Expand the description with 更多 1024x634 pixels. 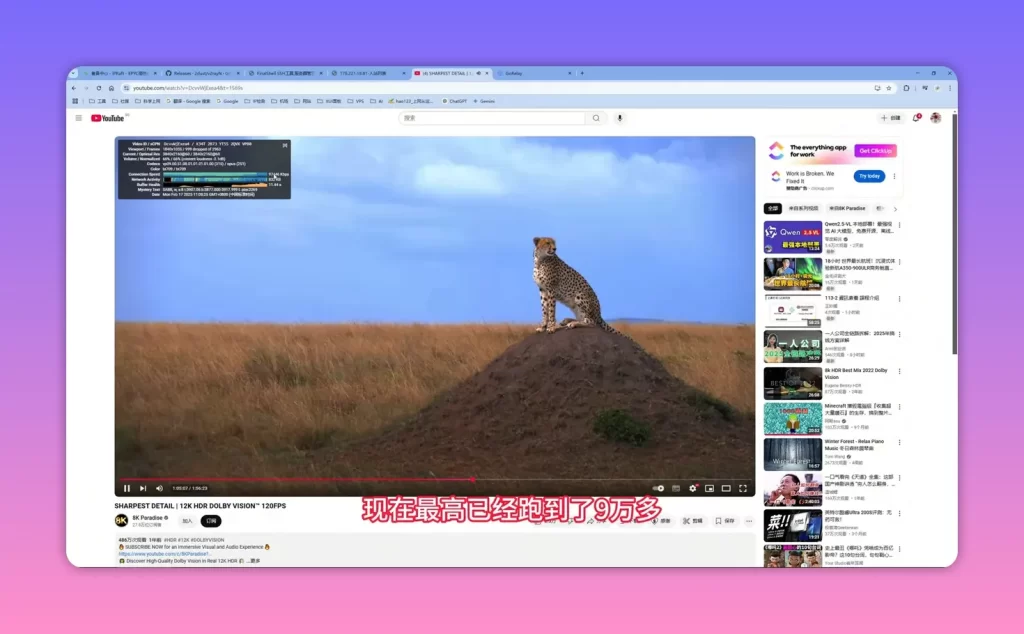click(253, 561)
